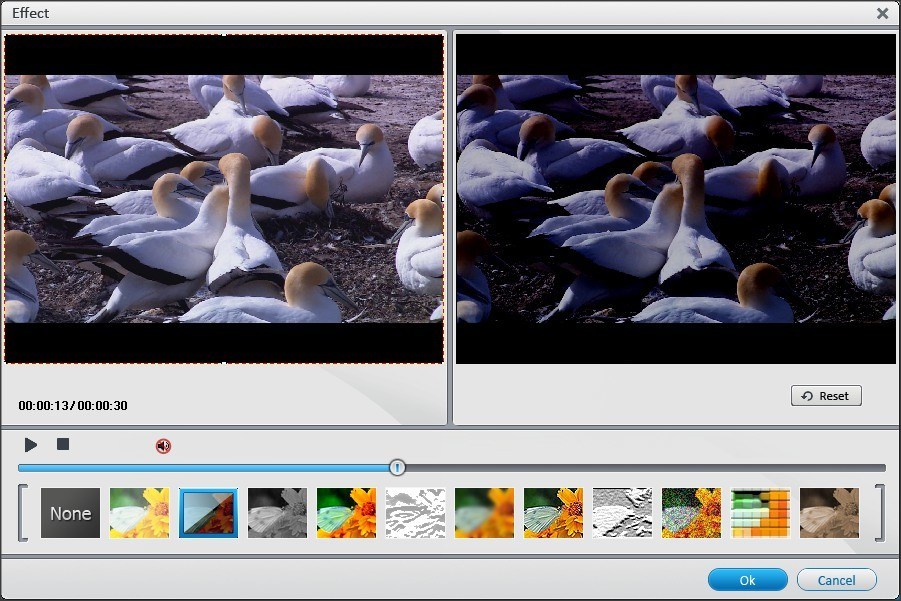Click the playback progress slider handle
Viewport: 901px width, 601px height.
pyautogui.click(x=396, y=467)
